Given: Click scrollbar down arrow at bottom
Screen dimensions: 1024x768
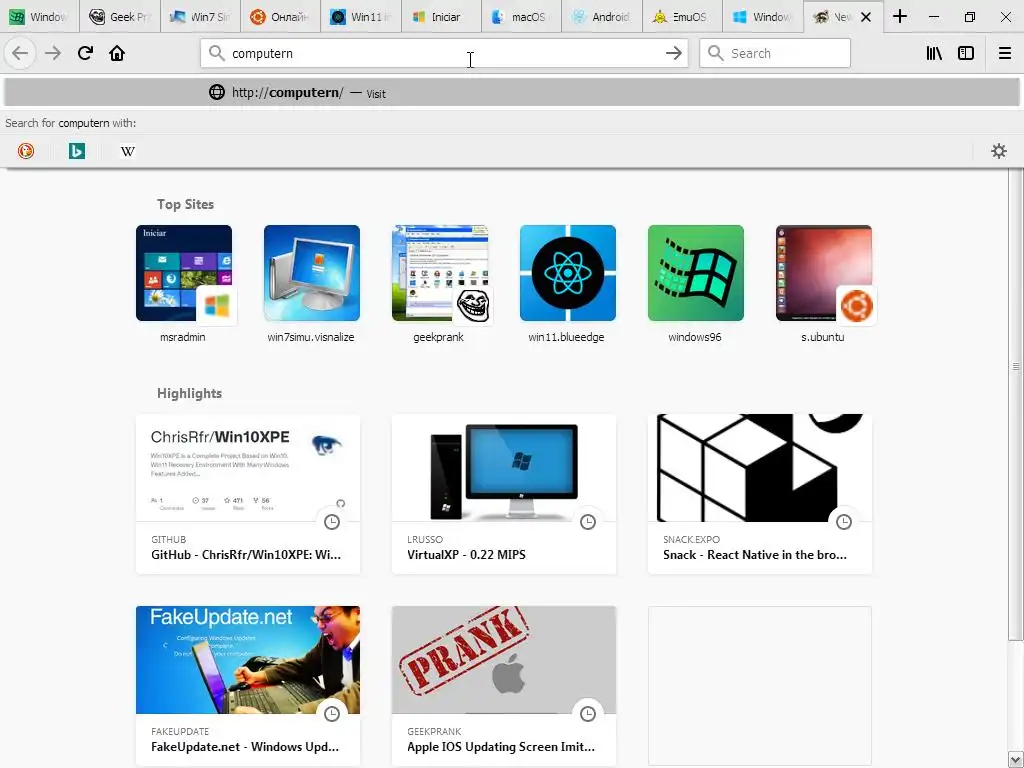Looking at the screenshot, I should (x=1016, y=760).
